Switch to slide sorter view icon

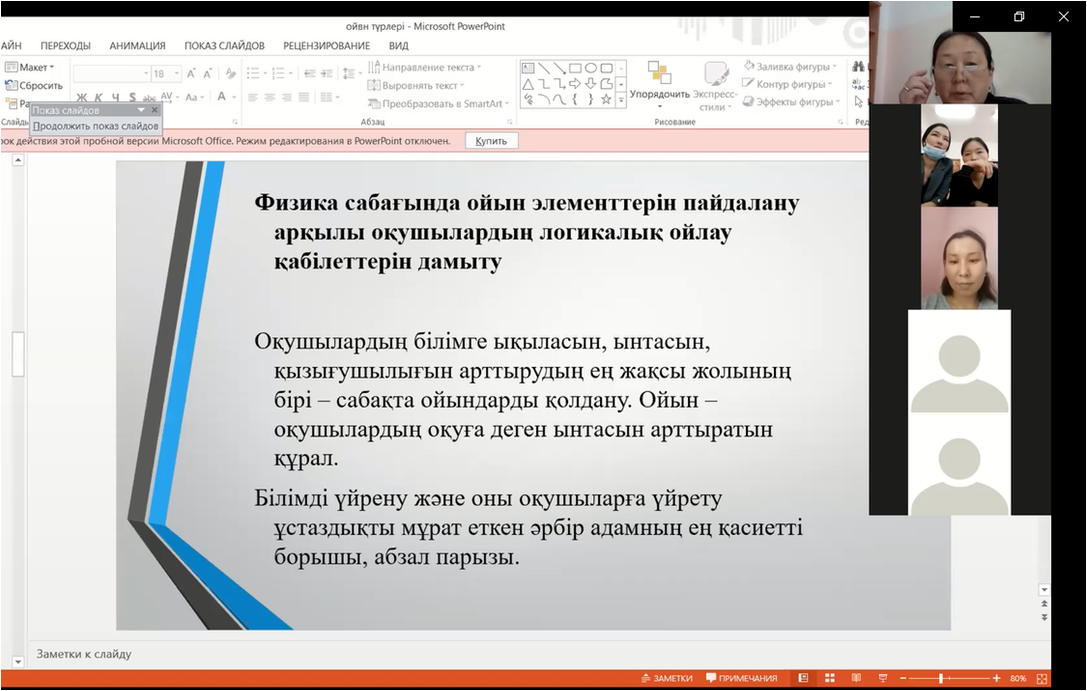point(829,678)
